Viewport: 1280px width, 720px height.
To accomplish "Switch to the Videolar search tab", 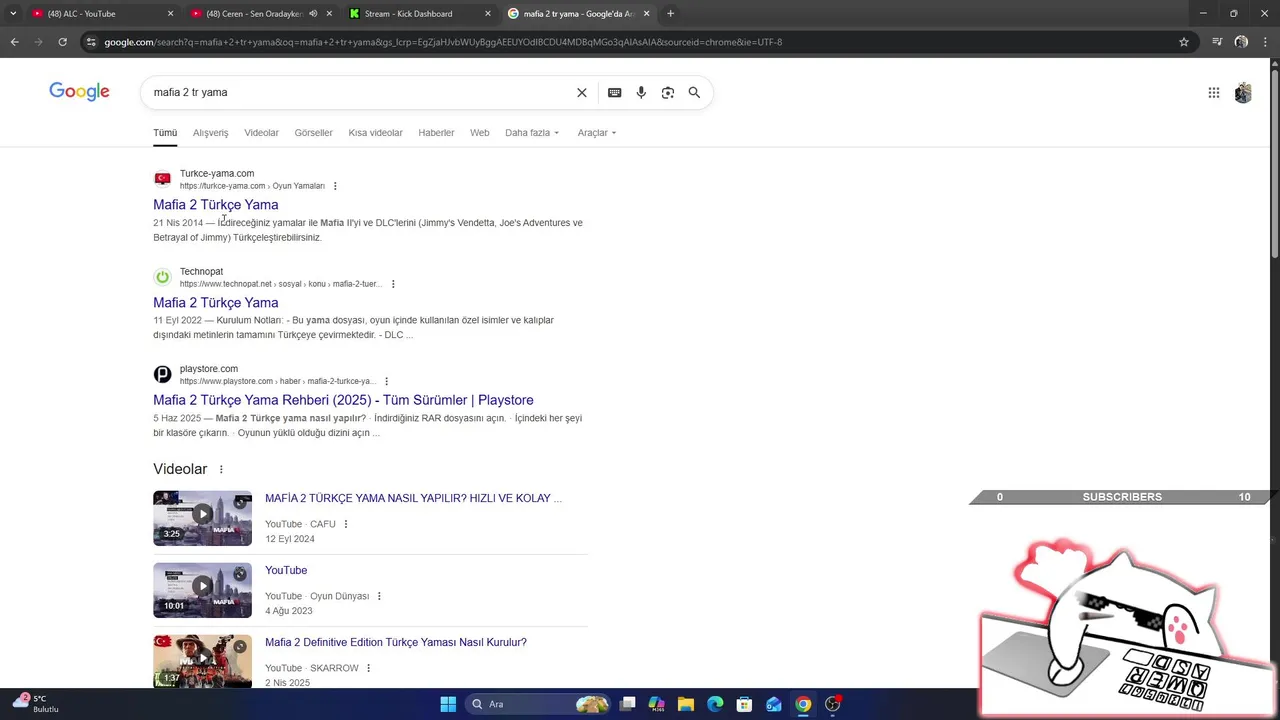I will pos(262,133).
